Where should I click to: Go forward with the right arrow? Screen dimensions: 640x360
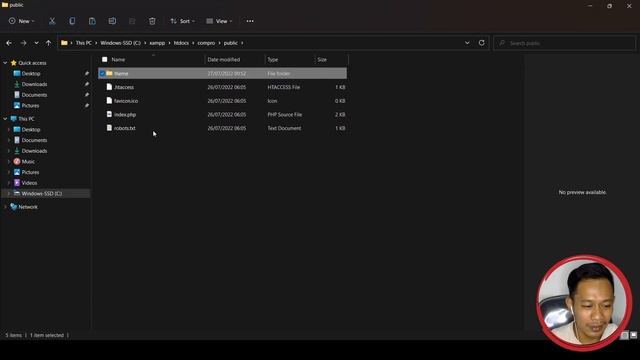23,43
